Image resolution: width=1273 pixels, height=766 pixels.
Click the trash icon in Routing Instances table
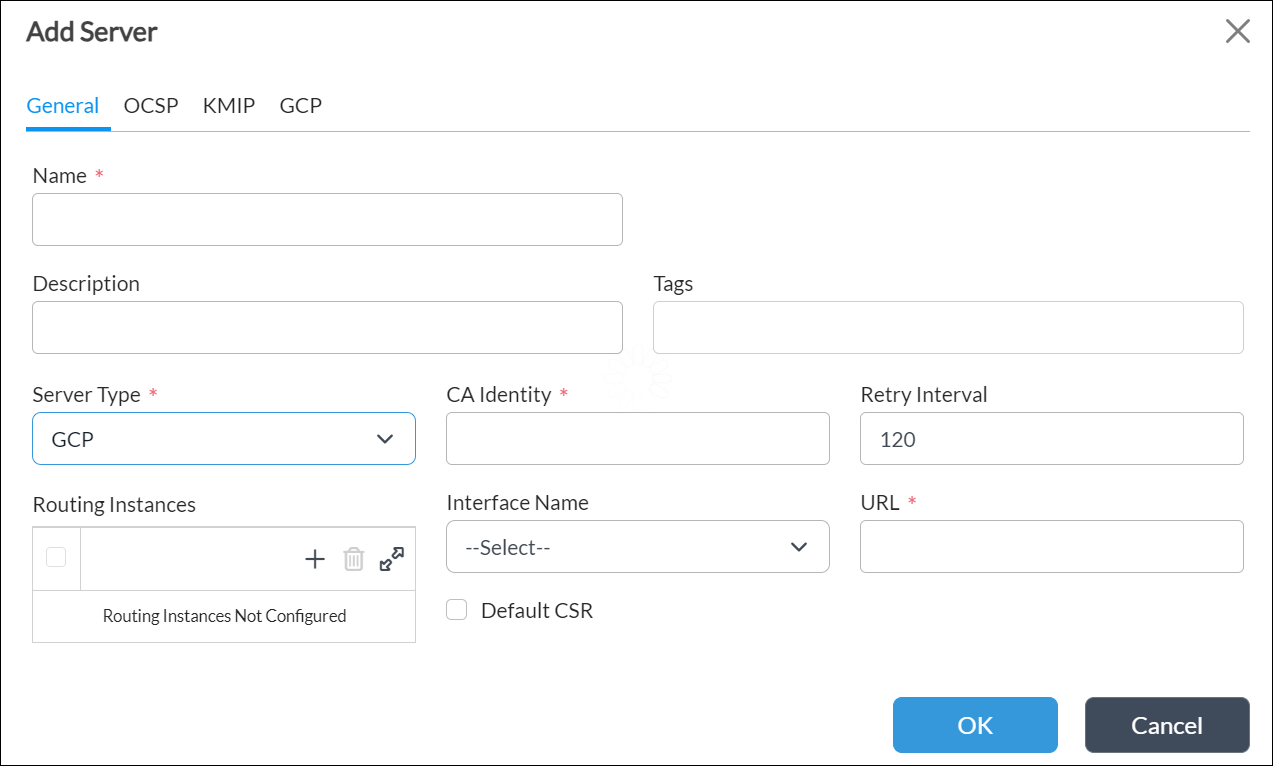click(x=353, y=558)
